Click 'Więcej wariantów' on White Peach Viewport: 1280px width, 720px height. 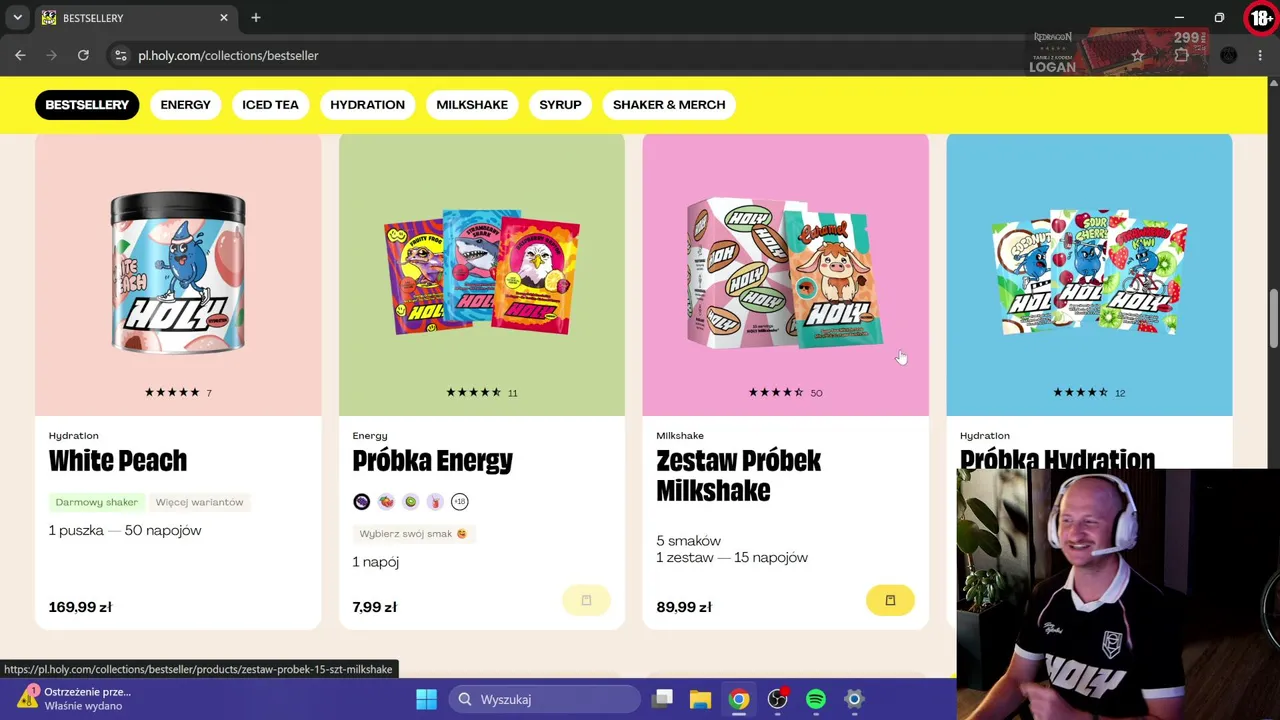pos(199,502)
